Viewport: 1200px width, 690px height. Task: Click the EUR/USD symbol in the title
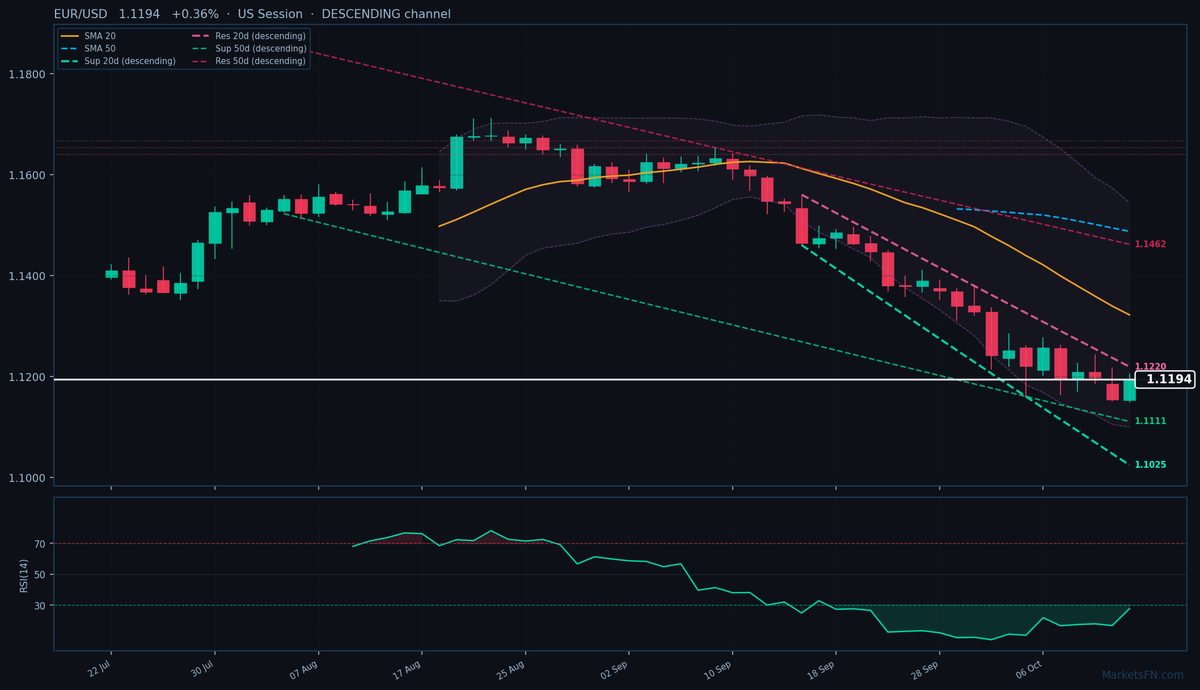(x=82, y=14)
